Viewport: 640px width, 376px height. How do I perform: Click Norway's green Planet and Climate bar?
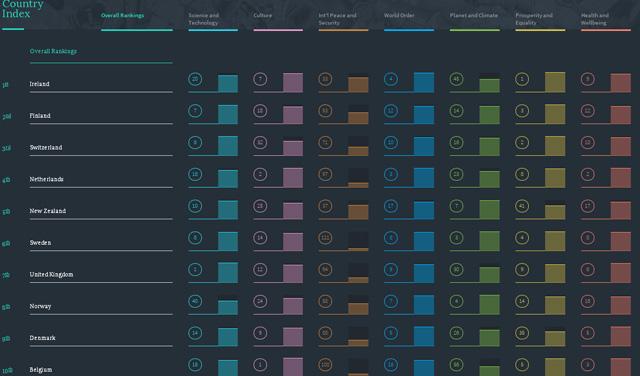[489, 305]
